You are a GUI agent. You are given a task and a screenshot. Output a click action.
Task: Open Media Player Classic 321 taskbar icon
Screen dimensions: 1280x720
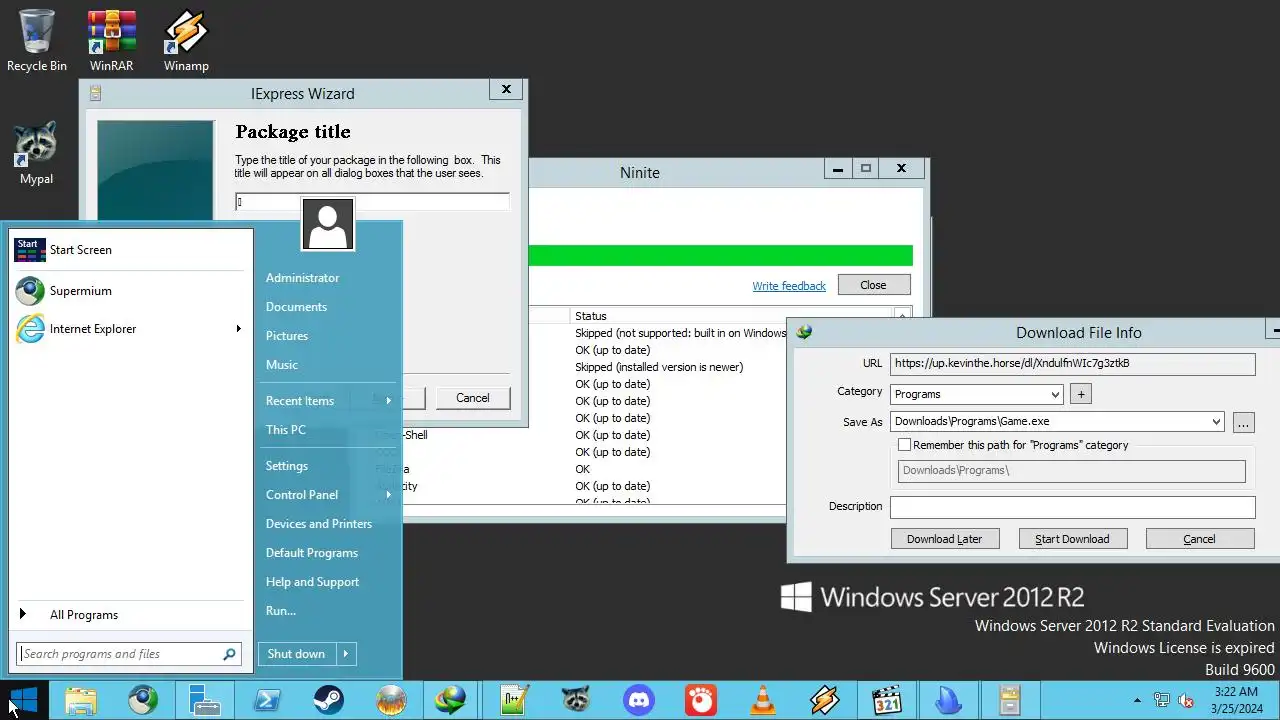pos(887,700)
